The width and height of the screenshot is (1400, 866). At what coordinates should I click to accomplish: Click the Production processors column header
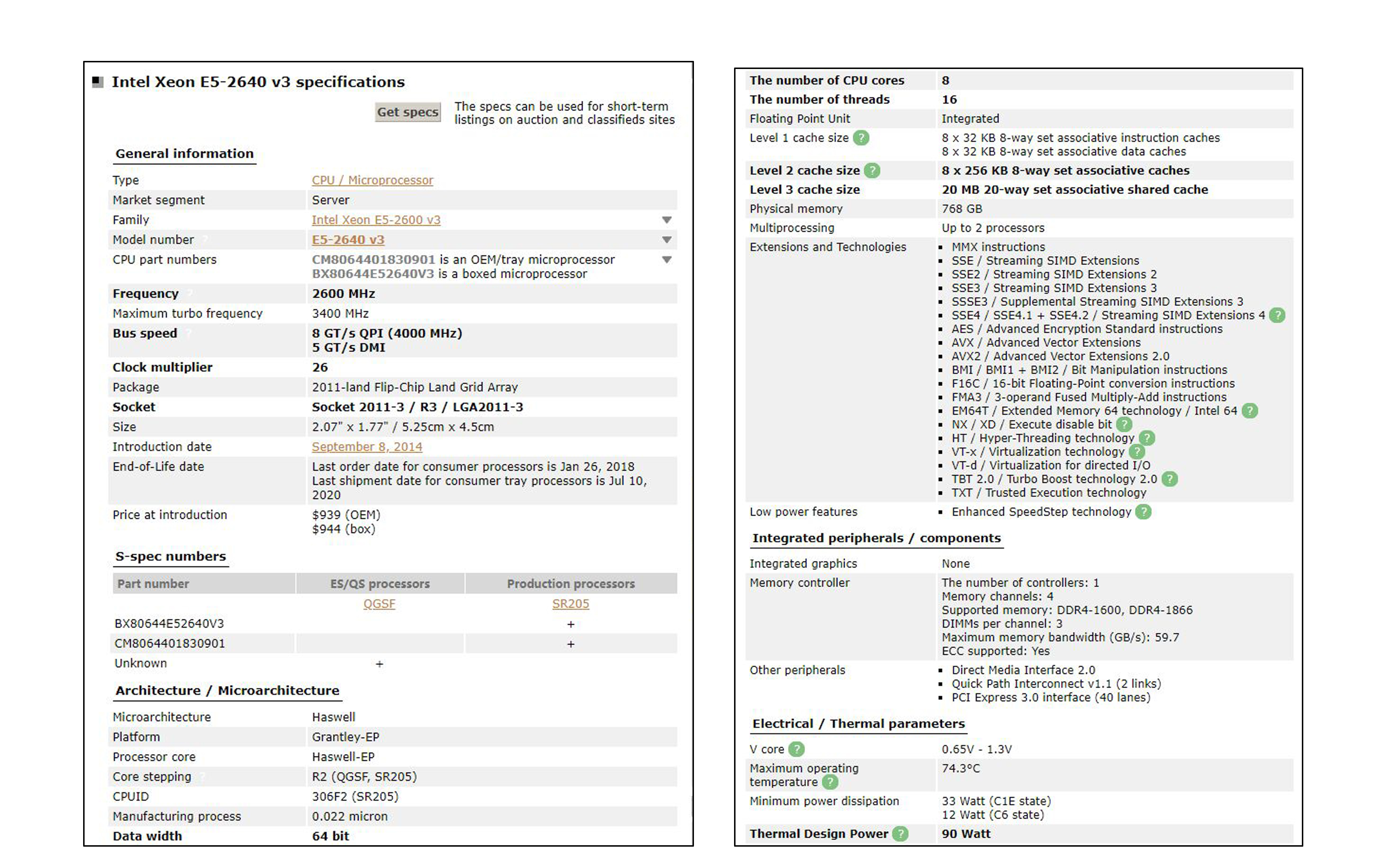[x=571, y=584]
